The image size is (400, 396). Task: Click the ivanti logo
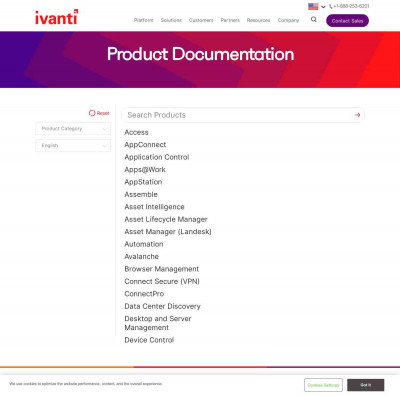pyautogui.click(x=57, y=17)
